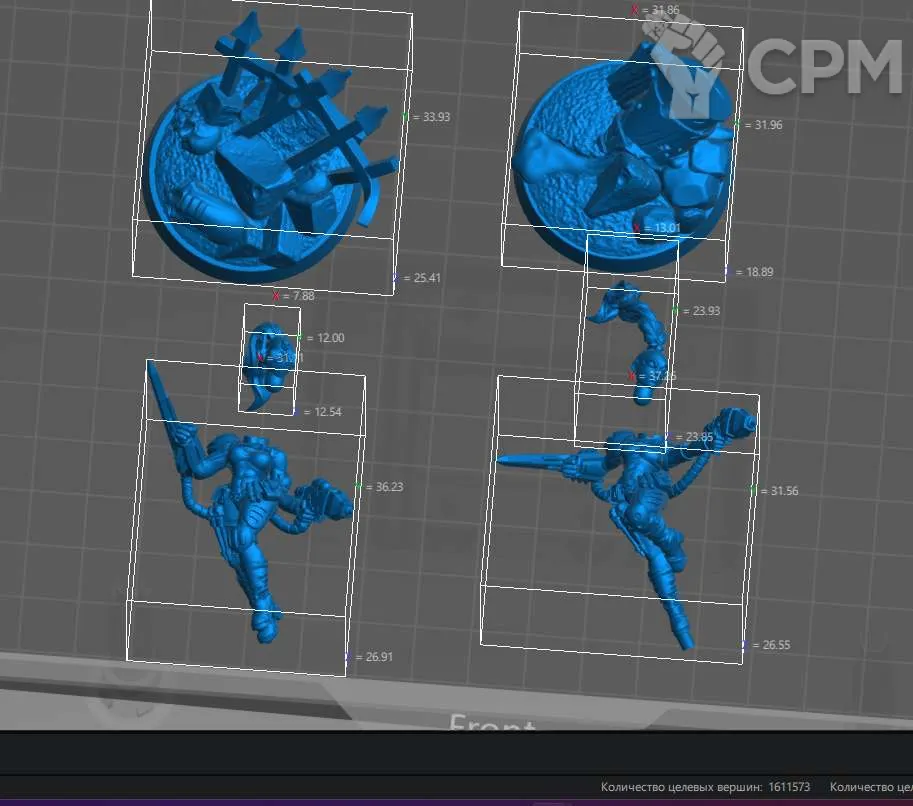Screen dimensions: 913x806
Task: Click the 33.93 dimension label
Action: click(436, 117)
